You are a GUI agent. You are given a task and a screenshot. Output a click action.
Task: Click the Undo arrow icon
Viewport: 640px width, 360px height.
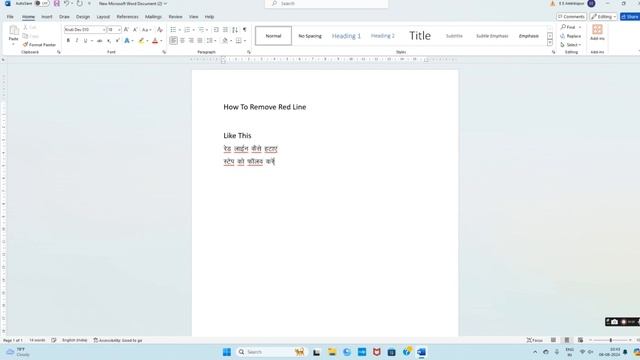coord(66,3)
